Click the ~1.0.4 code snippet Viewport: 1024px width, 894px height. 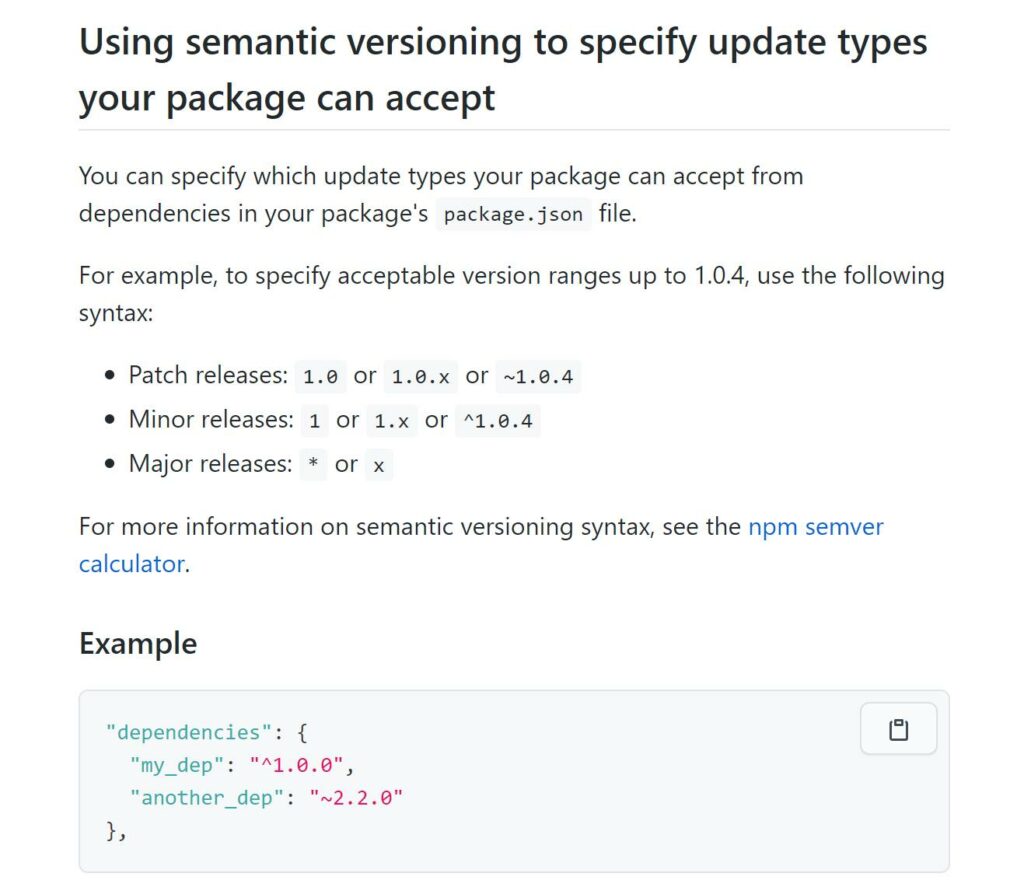tap(539, 377)
